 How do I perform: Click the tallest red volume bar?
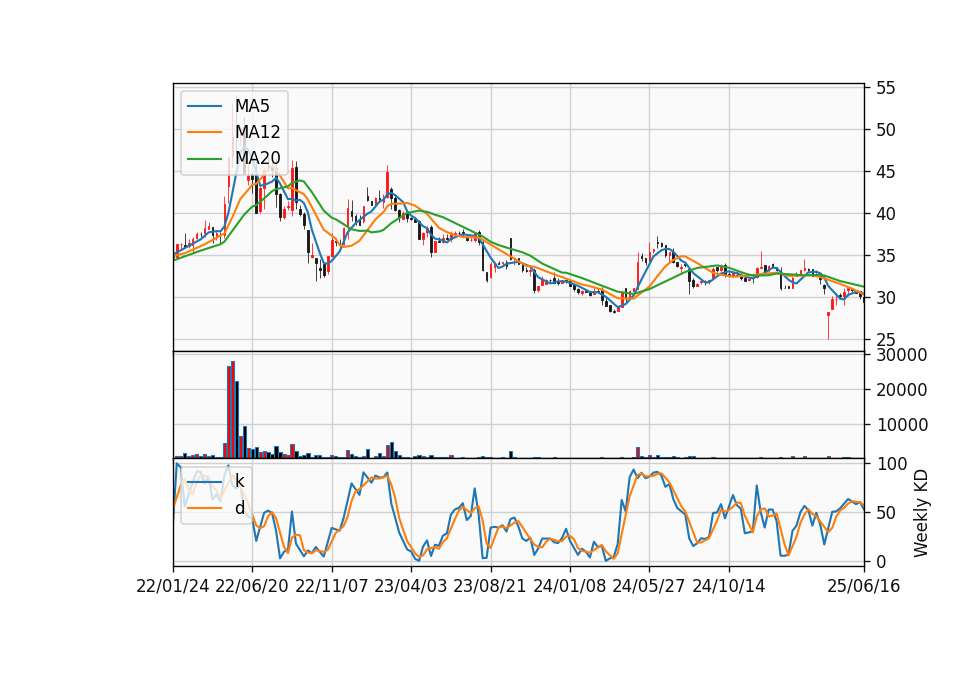233,410
